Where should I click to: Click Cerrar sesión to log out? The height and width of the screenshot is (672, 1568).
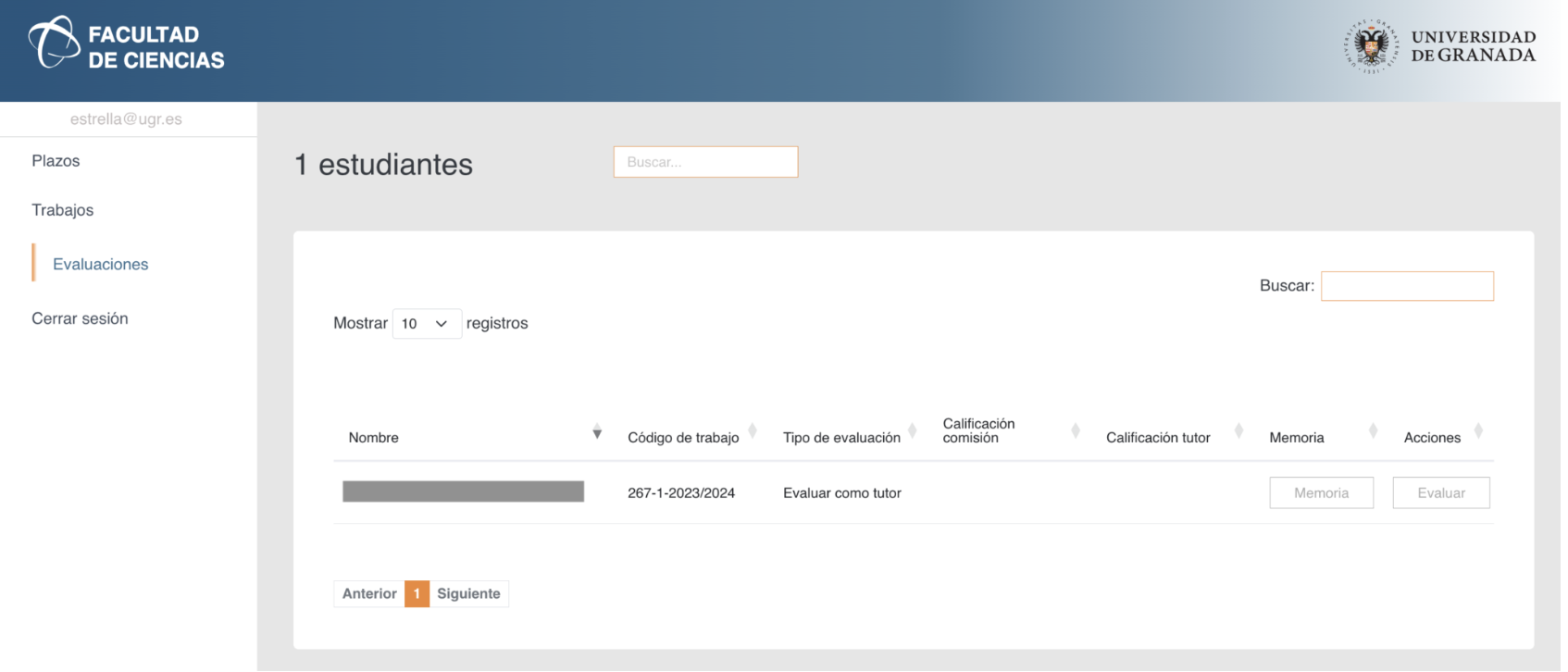[80, 318]
